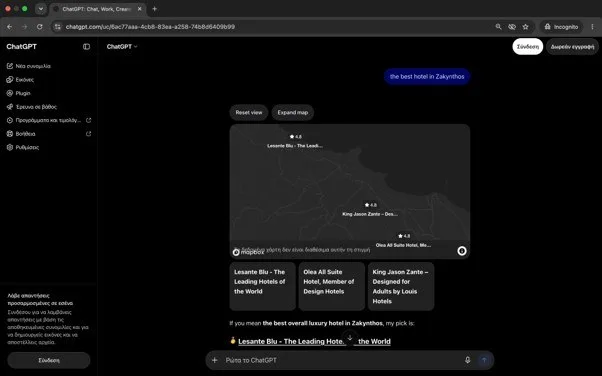Go forward in browser history

click(x=25, y=27)
